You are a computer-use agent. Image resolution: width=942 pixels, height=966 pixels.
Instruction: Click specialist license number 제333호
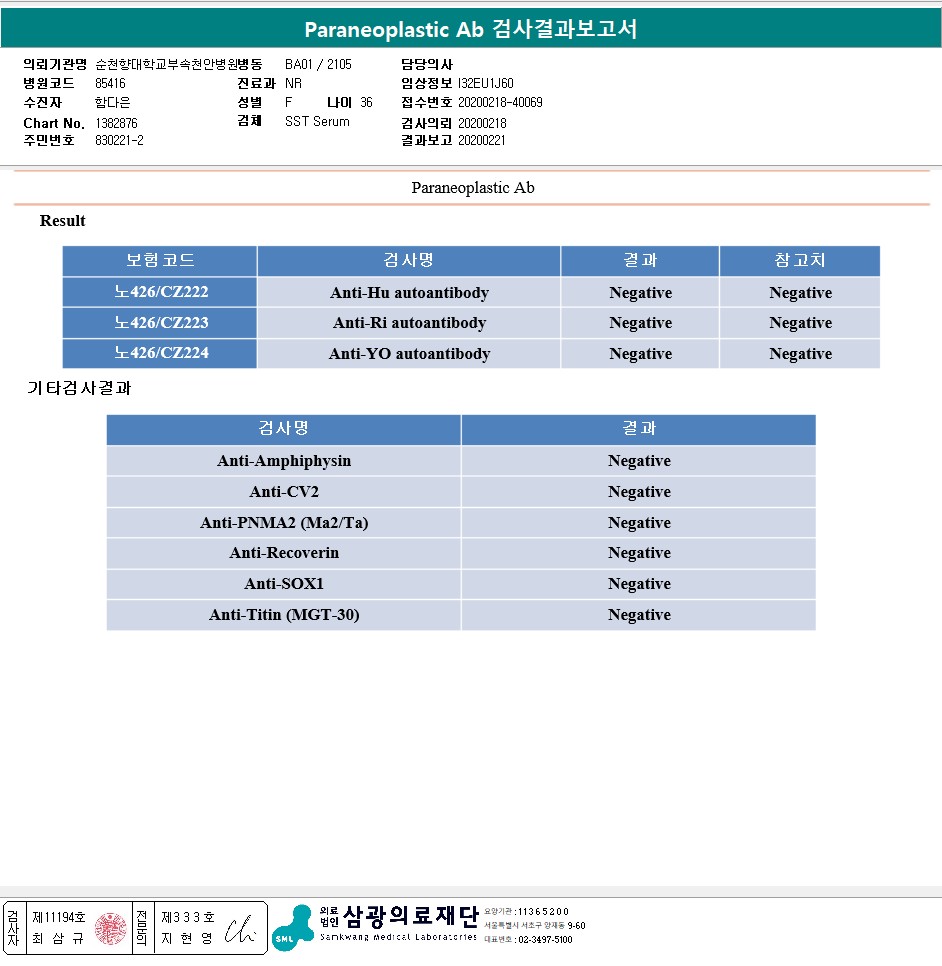pyautogui.click(x=188, y=917)
